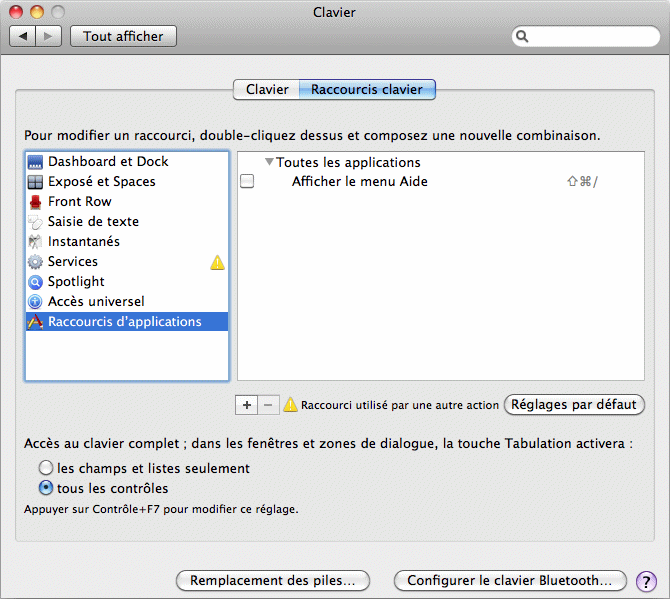Minimize Clavier window with yellow button
670x599 pixels.
[37, 12]
